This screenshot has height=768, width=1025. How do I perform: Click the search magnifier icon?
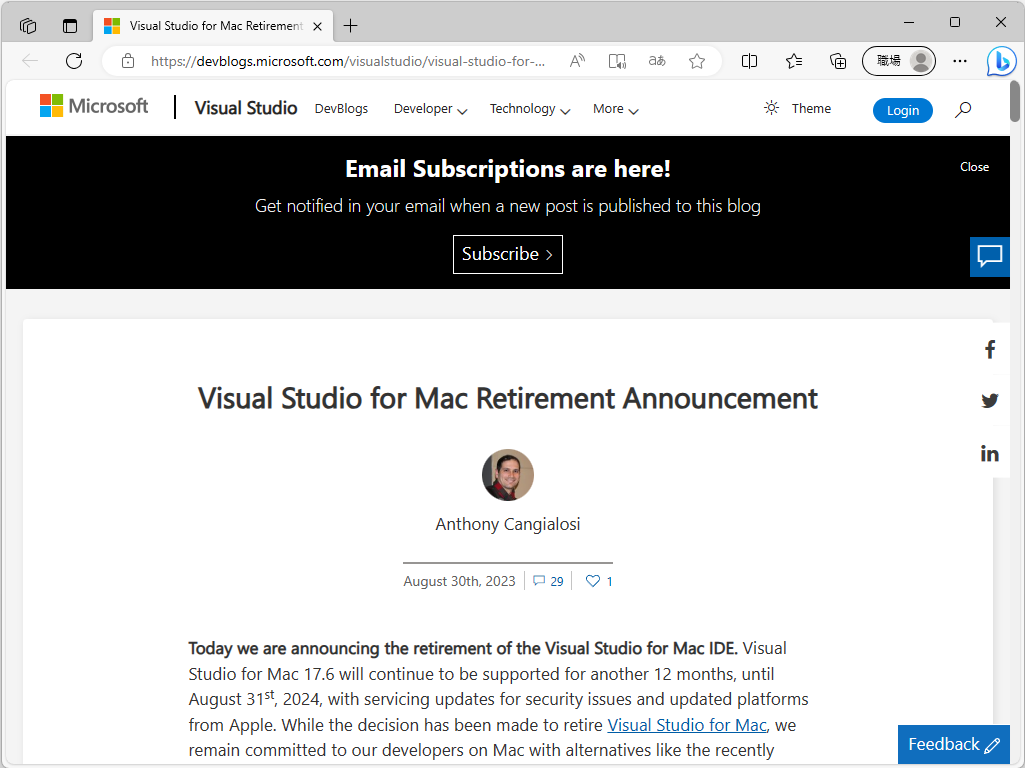(x=963, y=110)
